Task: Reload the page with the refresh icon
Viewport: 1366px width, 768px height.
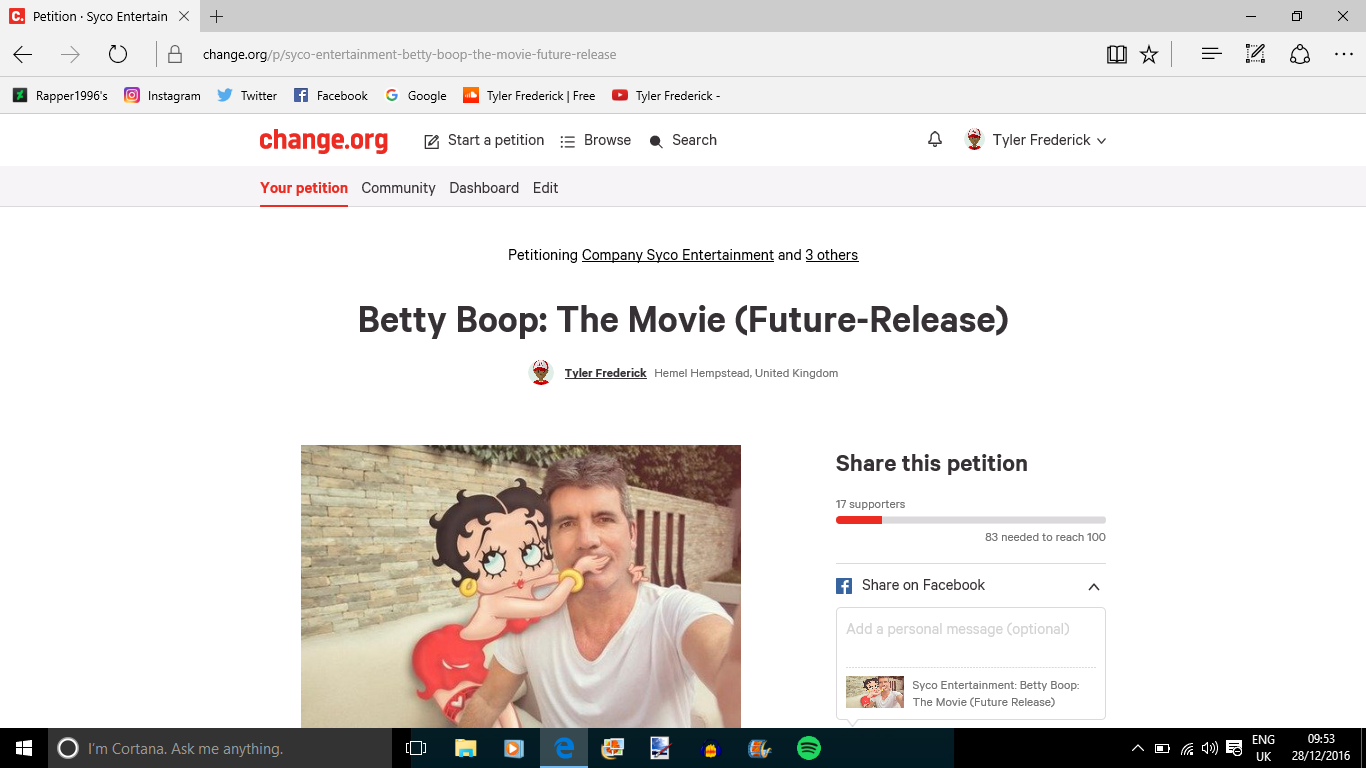Action: coord(118,55)
